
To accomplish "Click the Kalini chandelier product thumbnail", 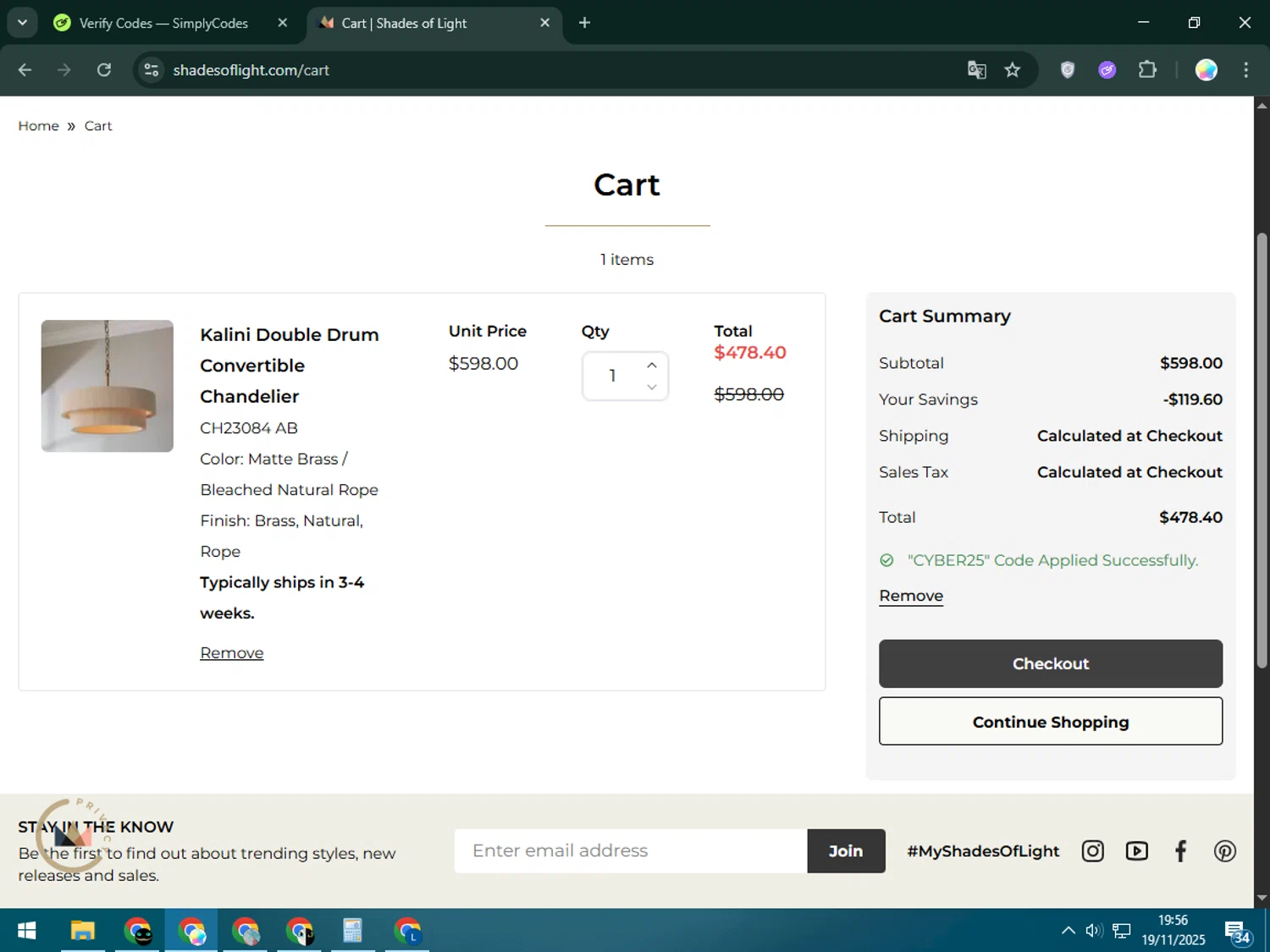I will [x=108, y=386].
